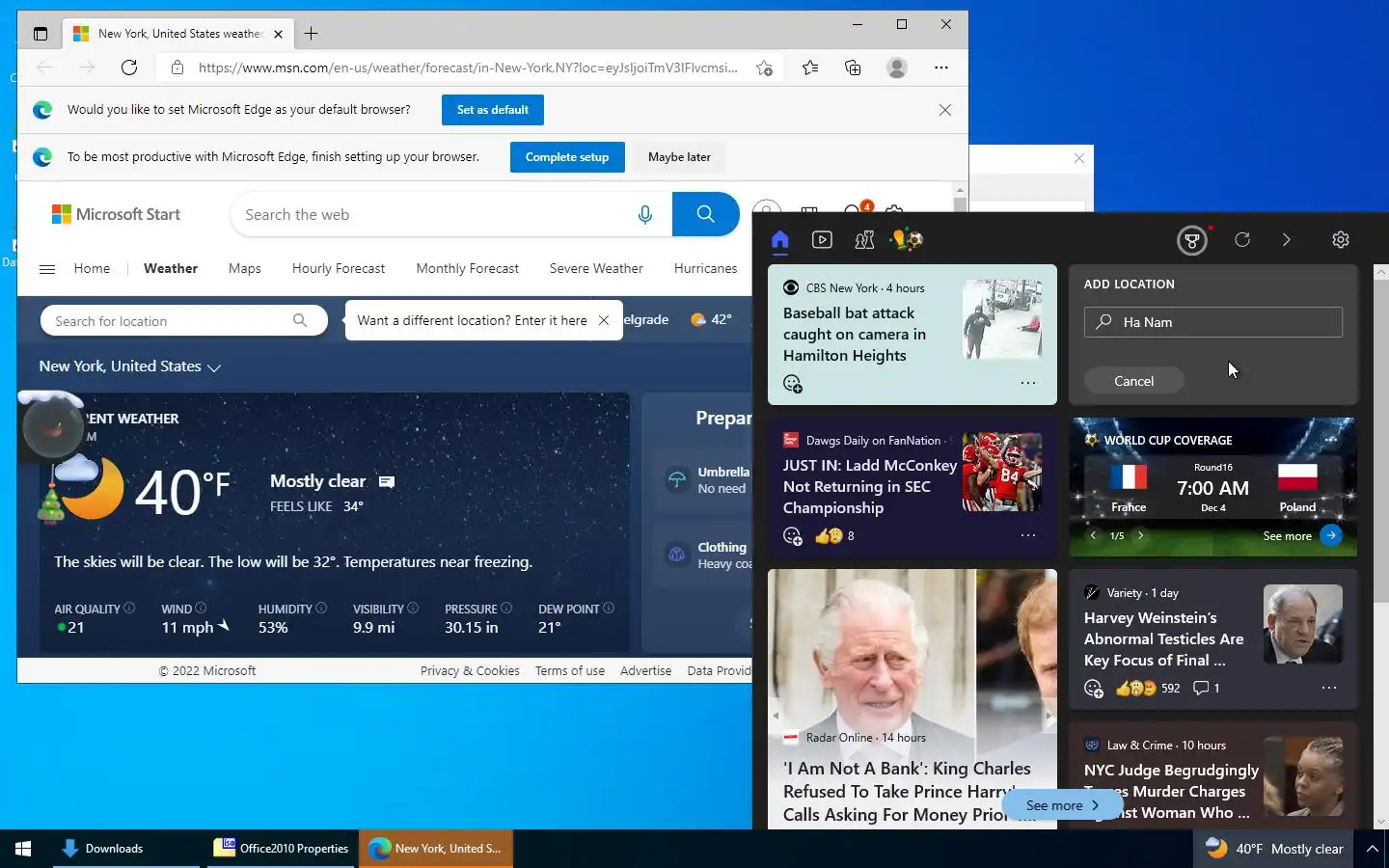Click the Edge refresh page button

point(129,68)
